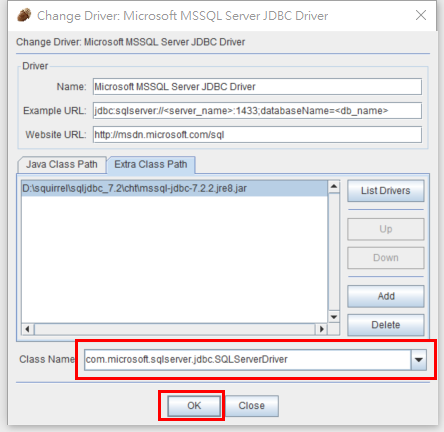Delete the selected class path entry
This screenshot has width=444, height=432.
click(x=386, y=325)
